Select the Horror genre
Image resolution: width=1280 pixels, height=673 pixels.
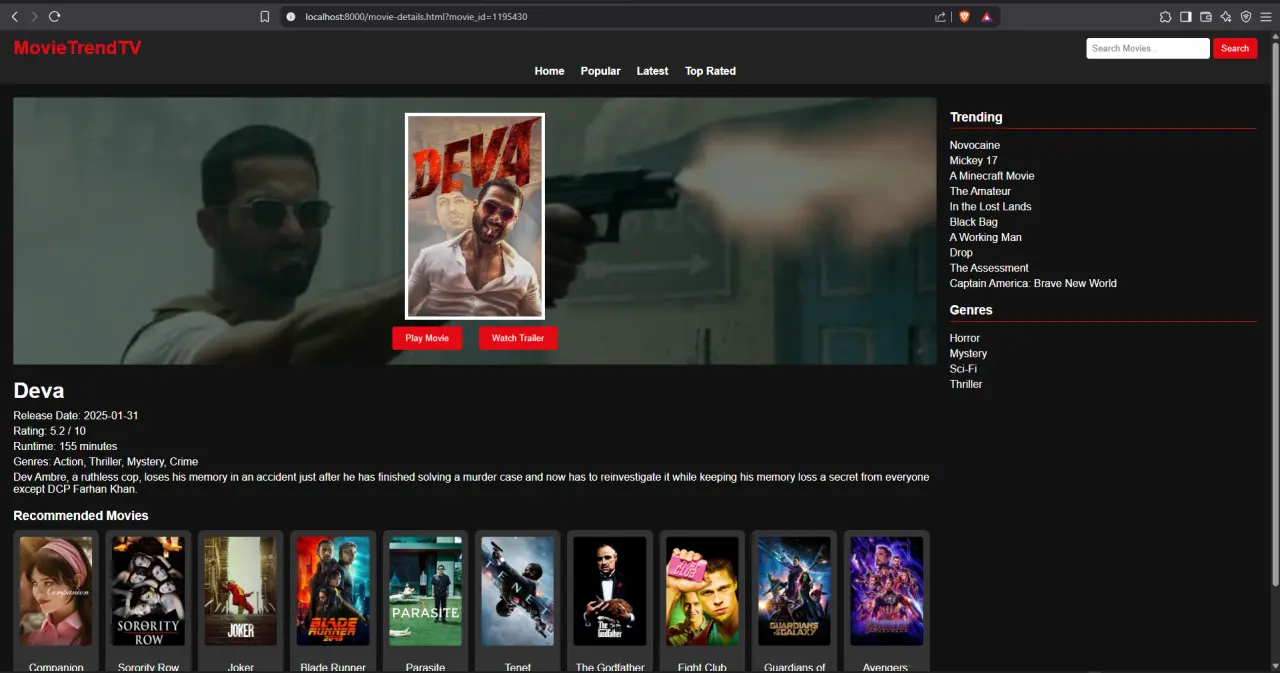[965, 338]
